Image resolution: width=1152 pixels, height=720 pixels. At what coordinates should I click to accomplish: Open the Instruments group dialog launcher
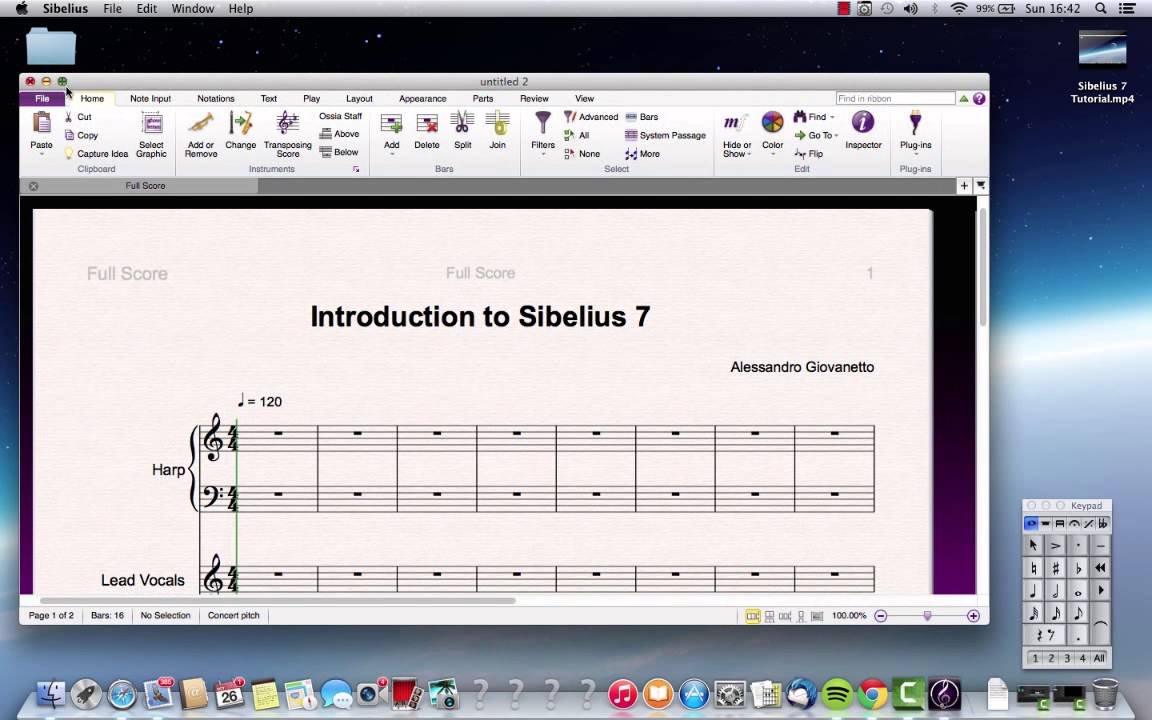[356, 169]
